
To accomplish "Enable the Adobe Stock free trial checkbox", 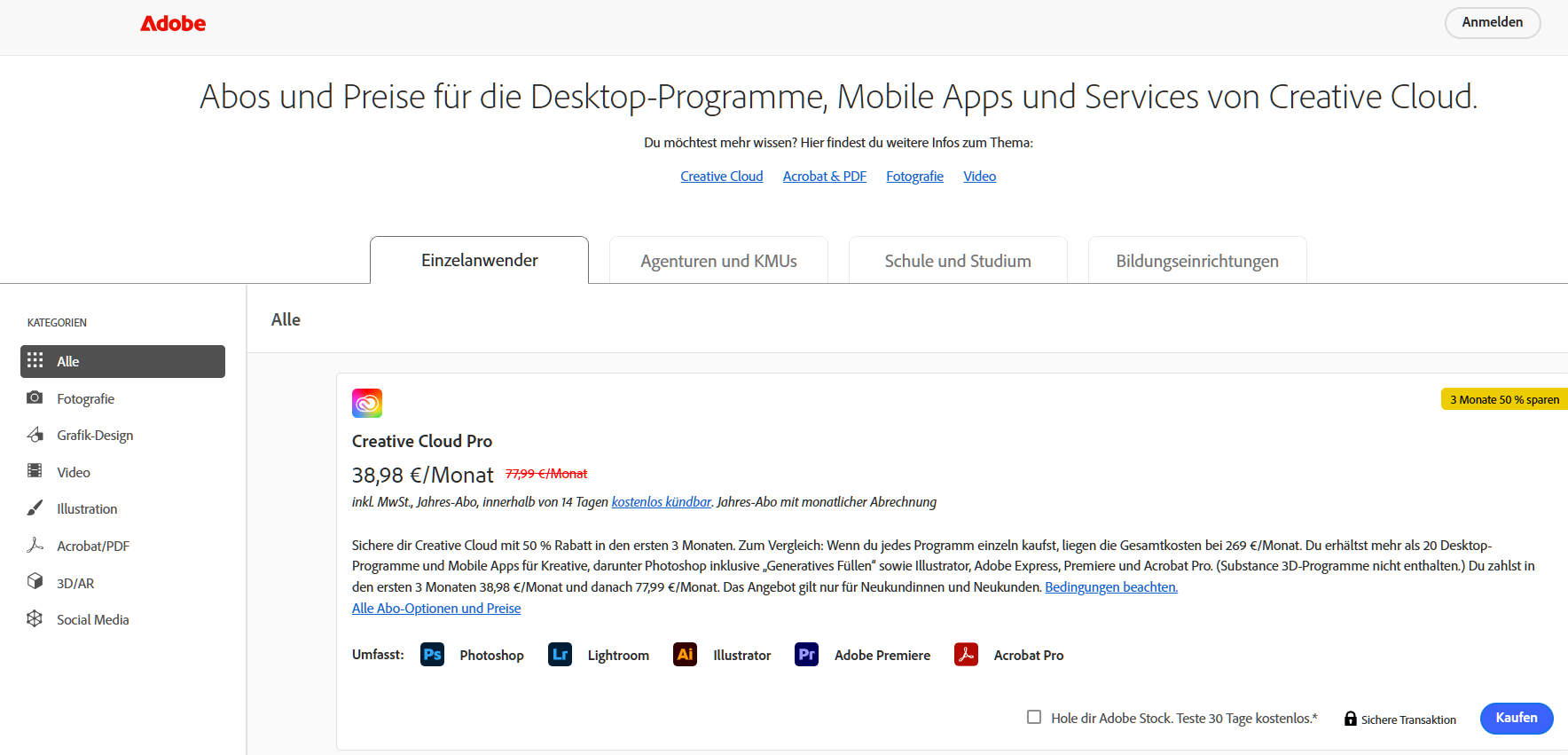I will coord(1034,717).
